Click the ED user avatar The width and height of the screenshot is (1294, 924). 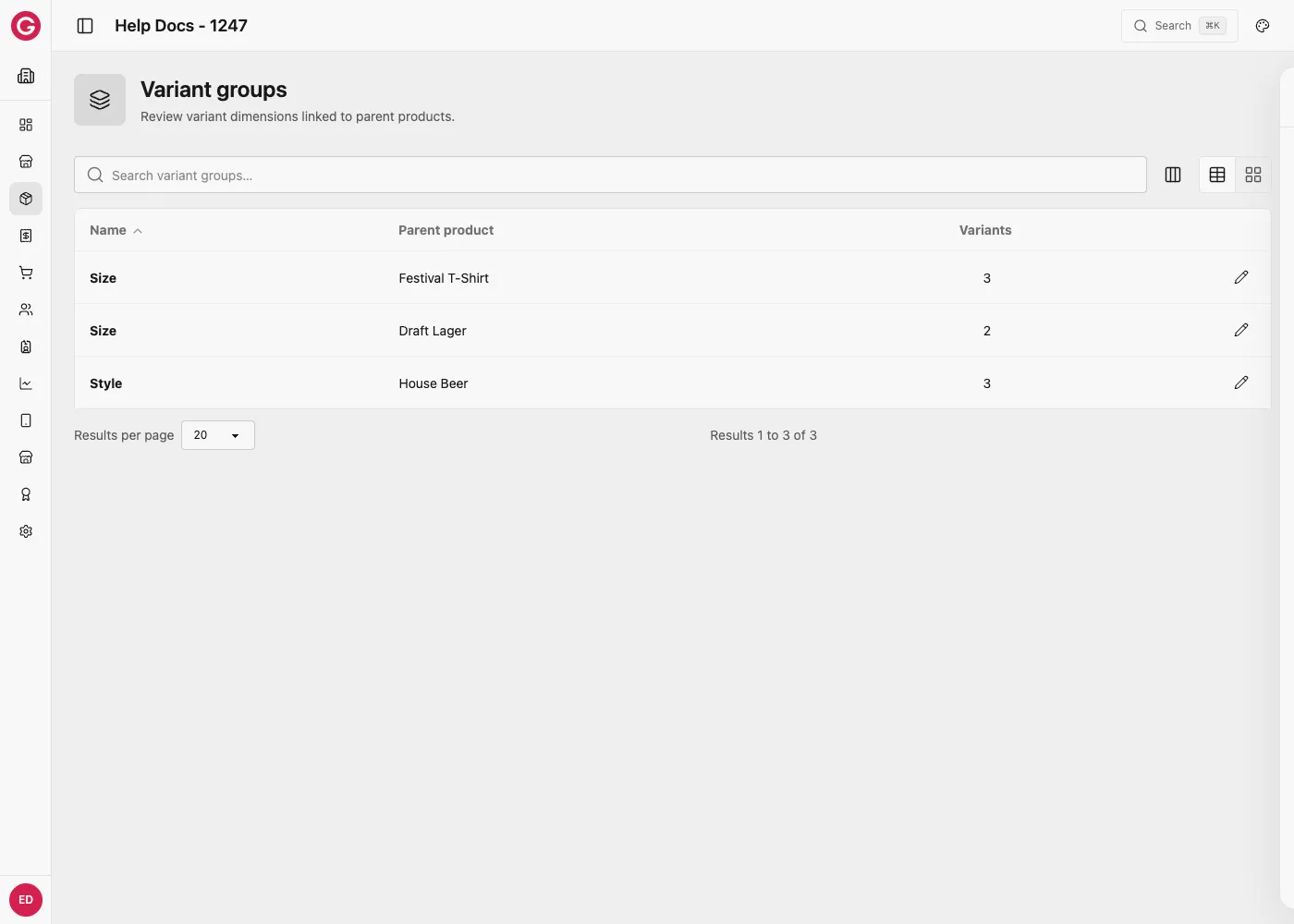click(x=26, y=900)
